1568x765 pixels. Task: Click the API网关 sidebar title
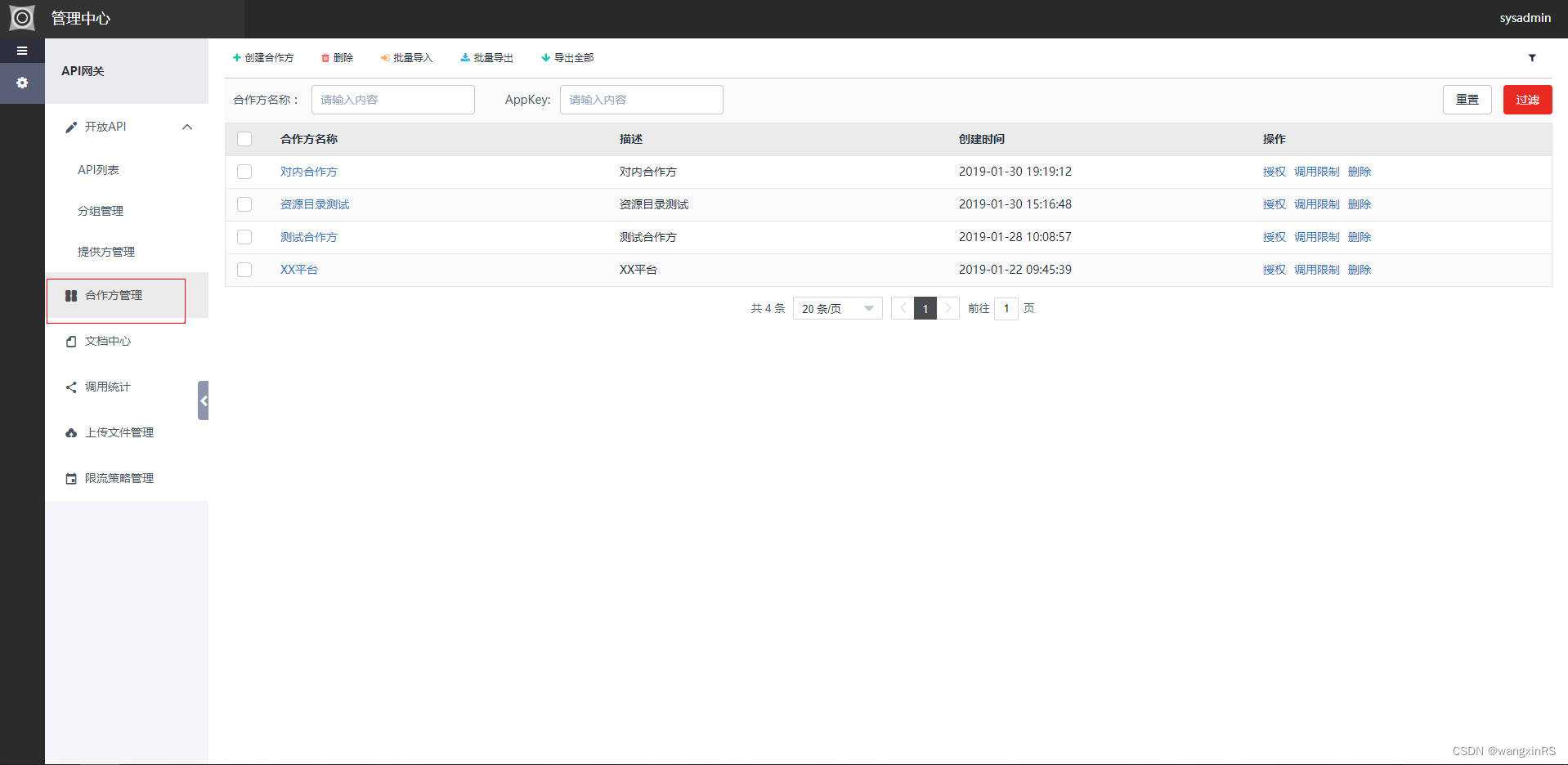tap(83, 71)
